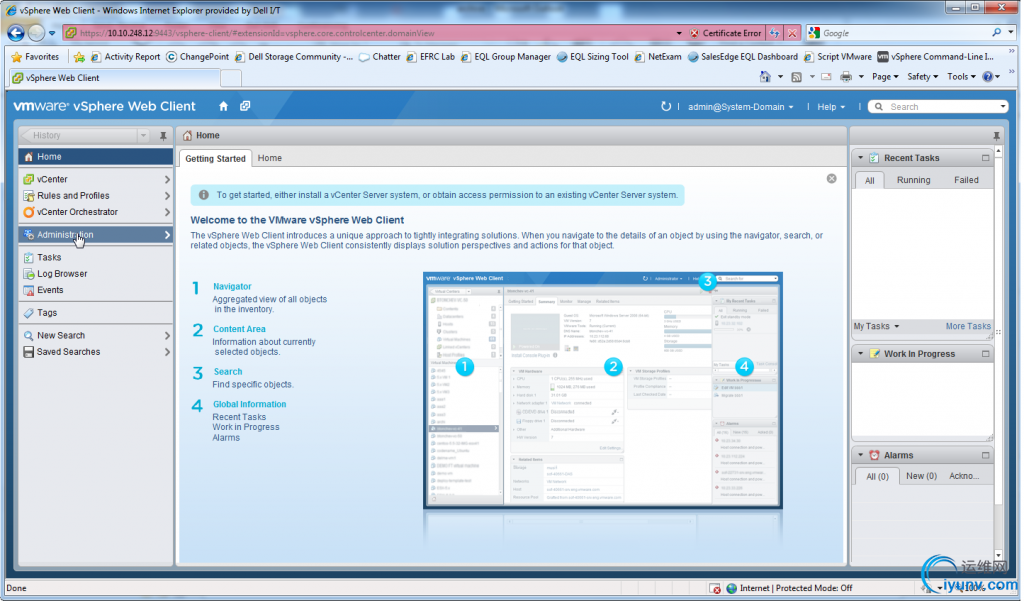This screenshot has width=1024, height=601.
Task: Maximize the Recent Tasks panel
Action: 985,158
